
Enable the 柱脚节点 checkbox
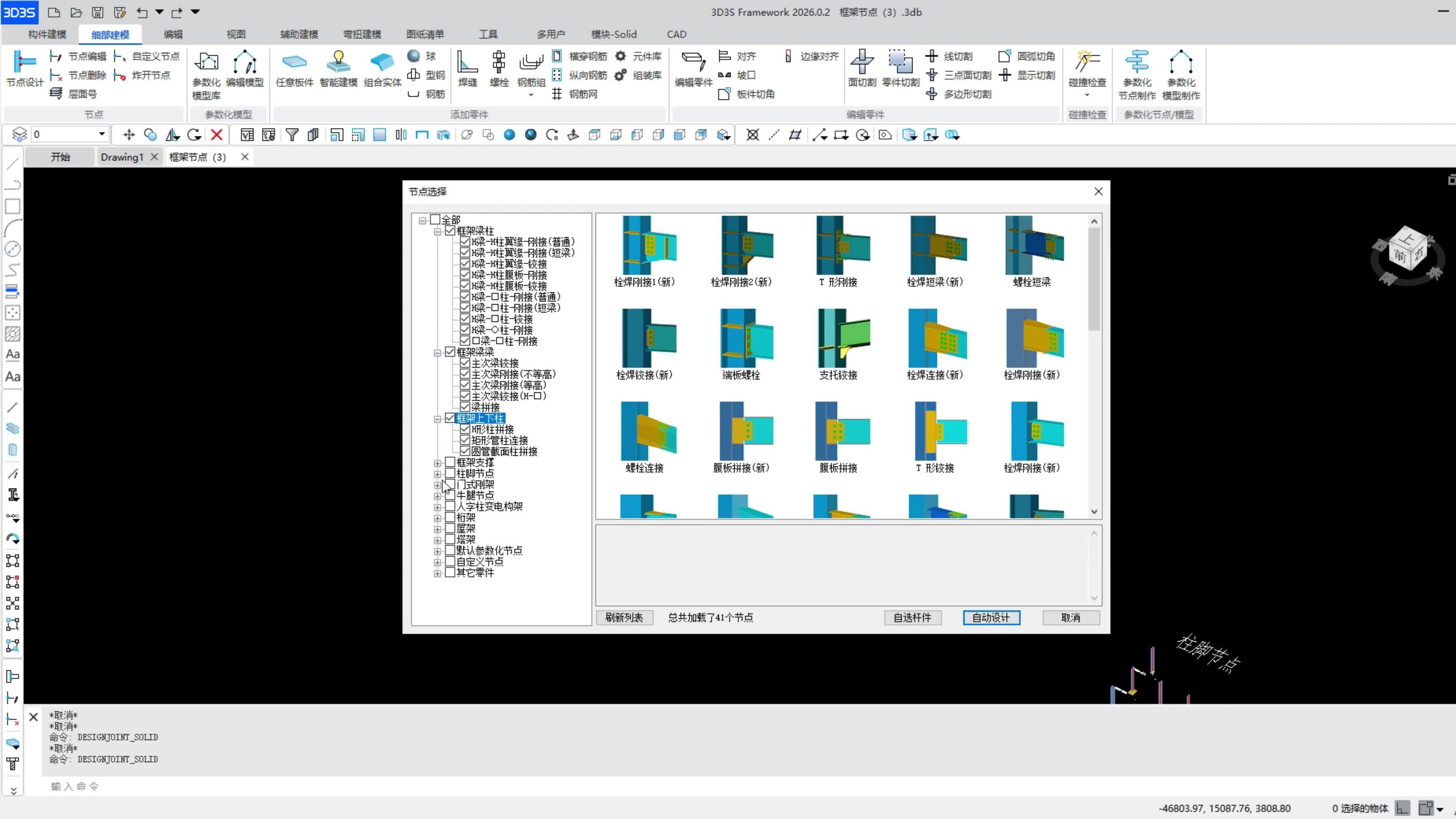450,473
